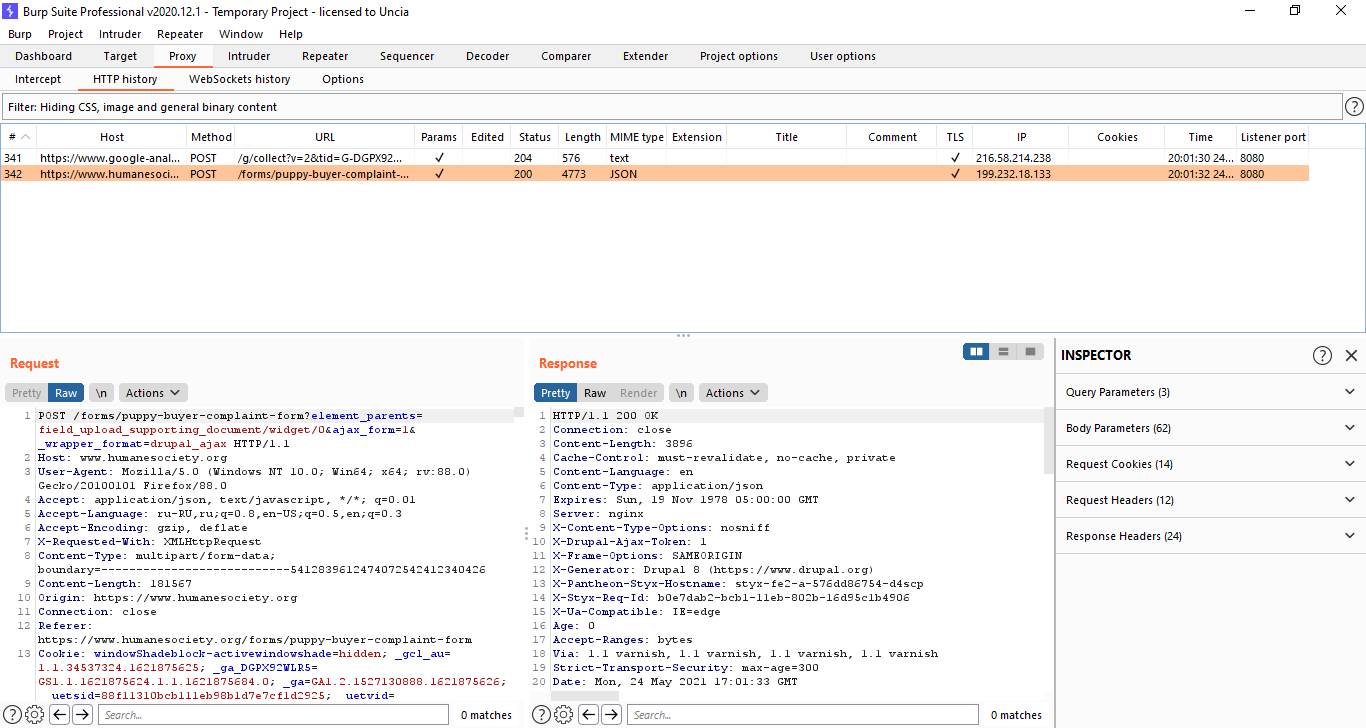Click the Burp Suite logo in title bar
The image size is (1366, 728).
coord(11,11)
